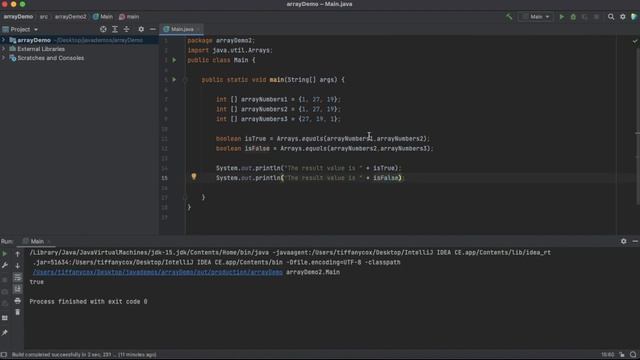640x360 pixels.
Task: Run Main with the green play toolbar button
Action: click(562, 17)
